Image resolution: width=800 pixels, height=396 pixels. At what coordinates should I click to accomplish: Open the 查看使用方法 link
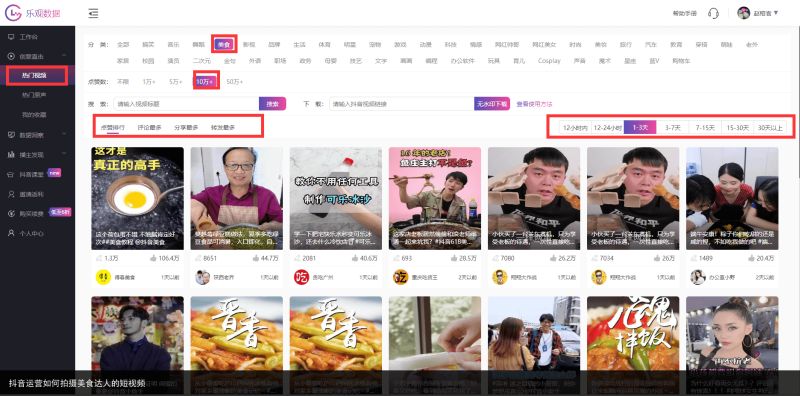click(x=534, y=104)
